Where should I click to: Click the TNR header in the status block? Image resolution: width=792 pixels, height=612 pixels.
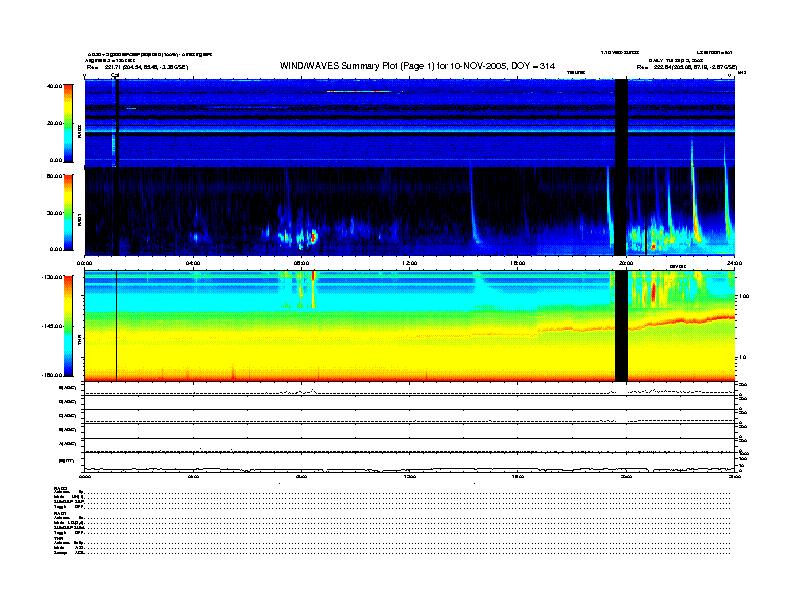[58, 539]
